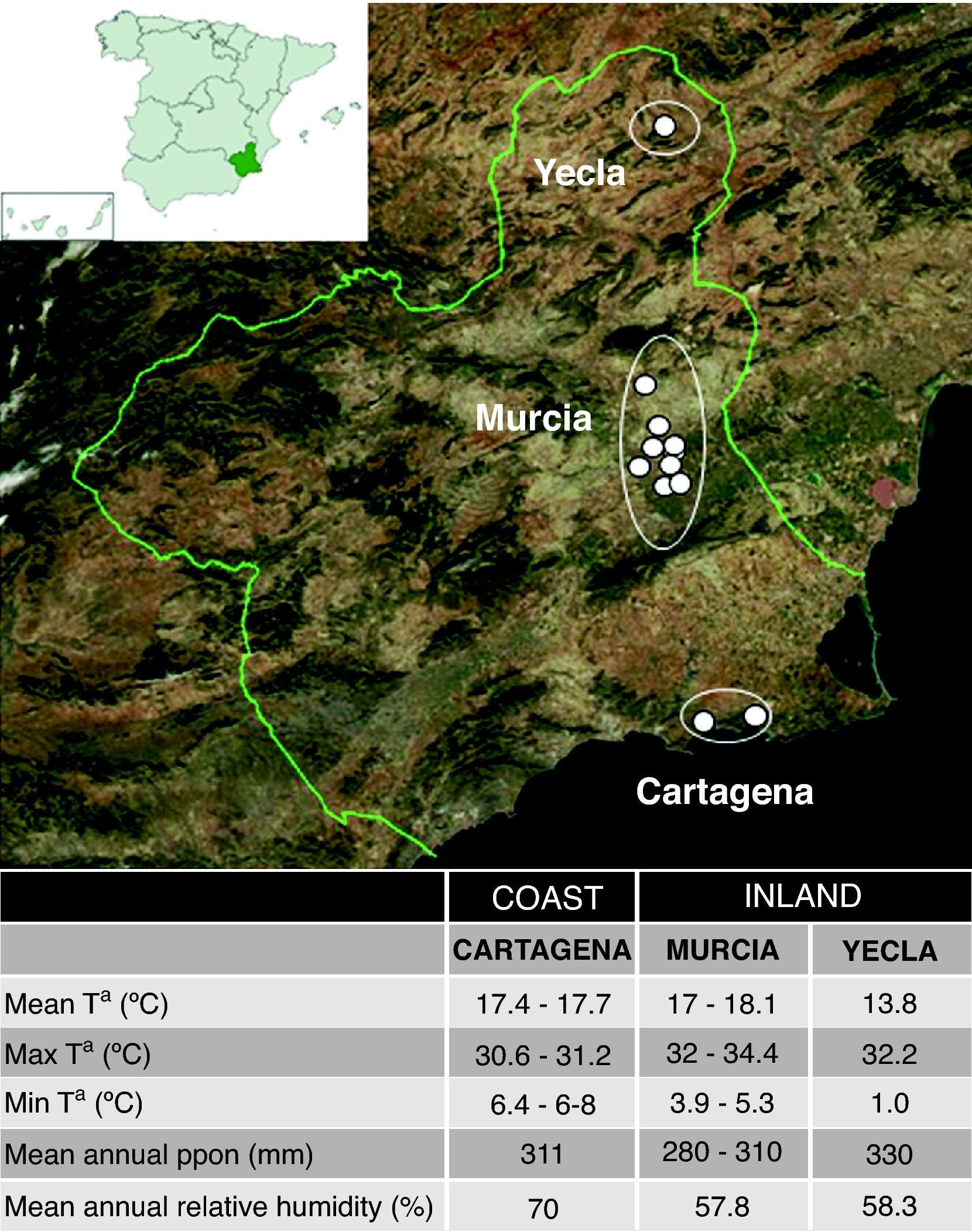
Task: Click the leftmost marker in the Murcia cluster
Action: coord(638,467)
